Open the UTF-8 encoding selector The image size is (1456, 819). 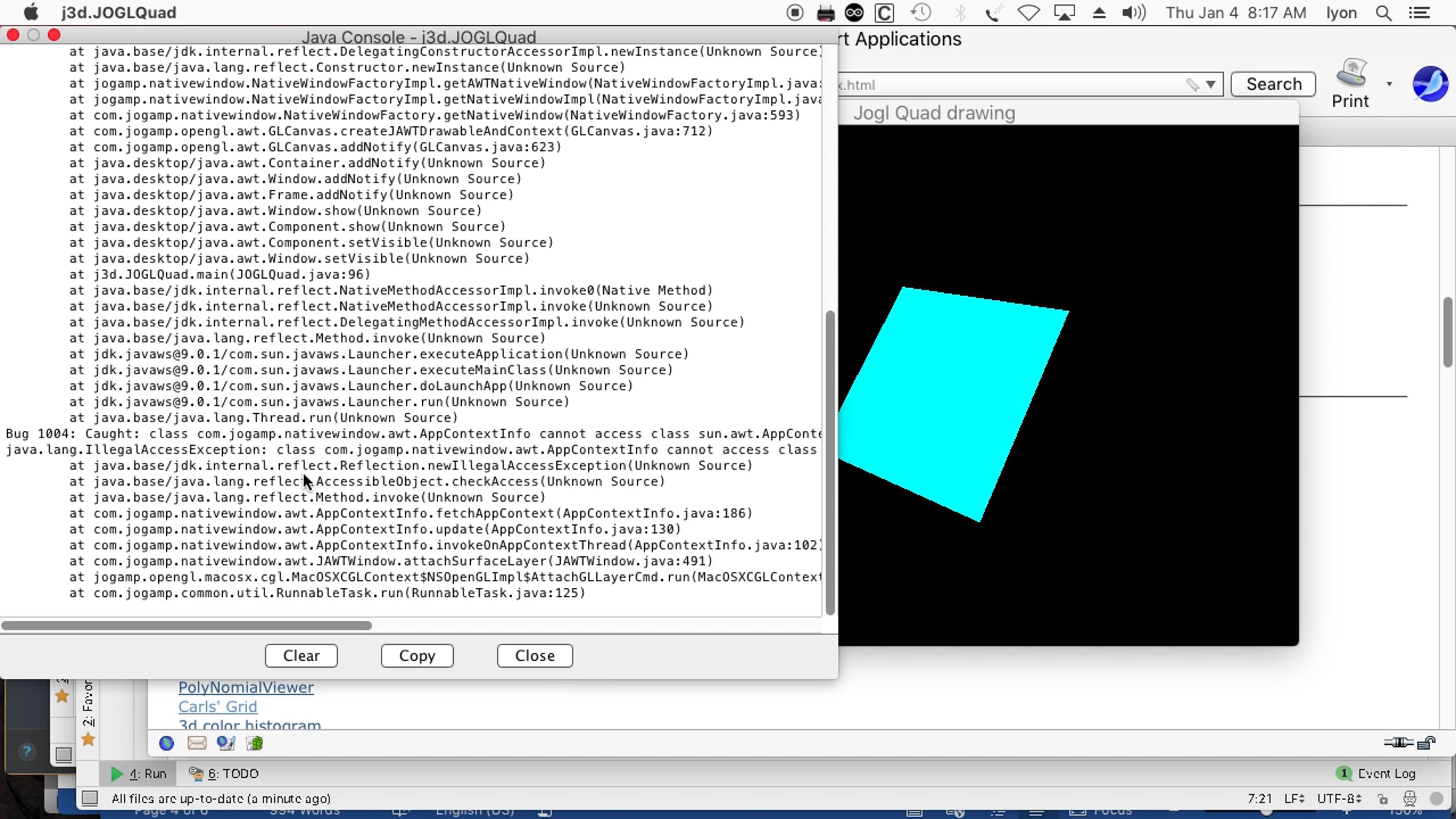[1340, 799]
